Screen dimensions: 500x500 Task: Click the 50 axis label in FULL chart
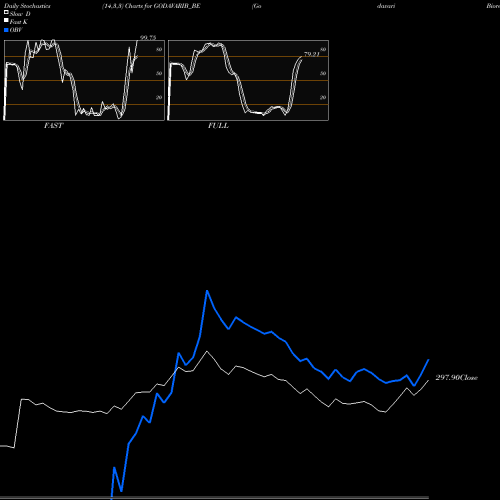(323, 74)
